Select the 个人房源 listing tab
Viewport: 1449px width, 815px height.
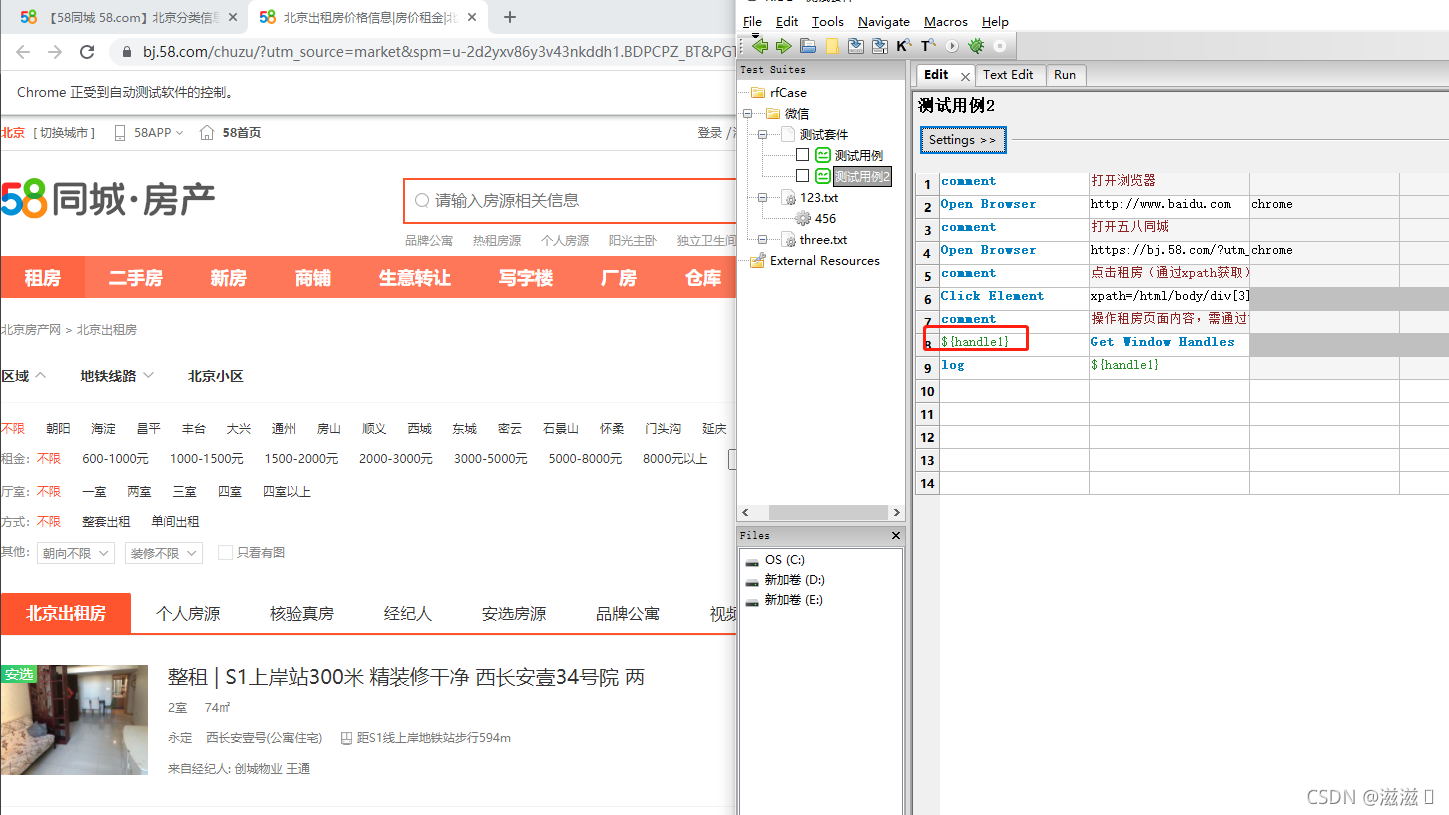(x=188, y=613)
